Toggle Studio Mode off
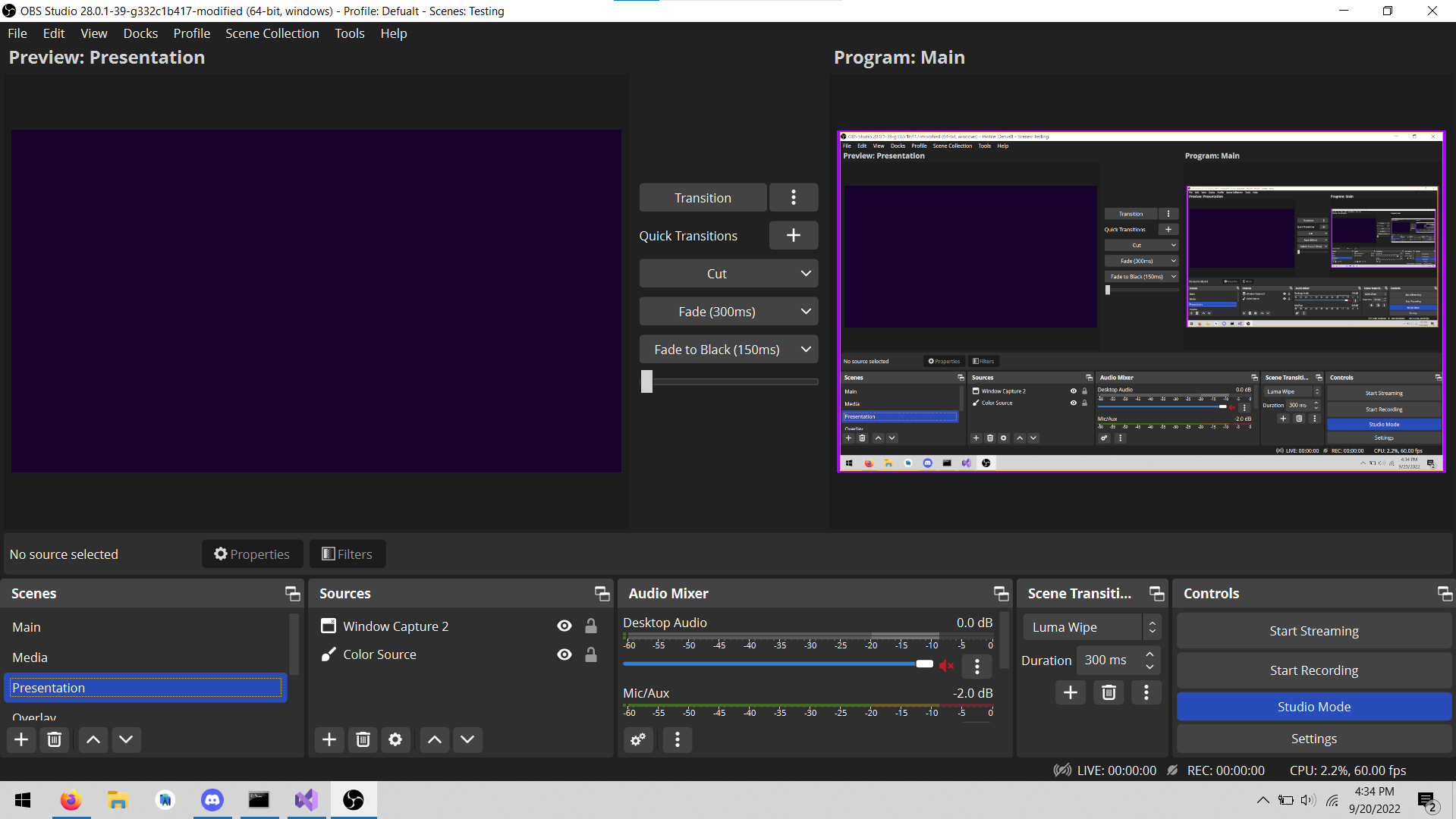Screen dimensions: 1456x819 point(1314,707)
